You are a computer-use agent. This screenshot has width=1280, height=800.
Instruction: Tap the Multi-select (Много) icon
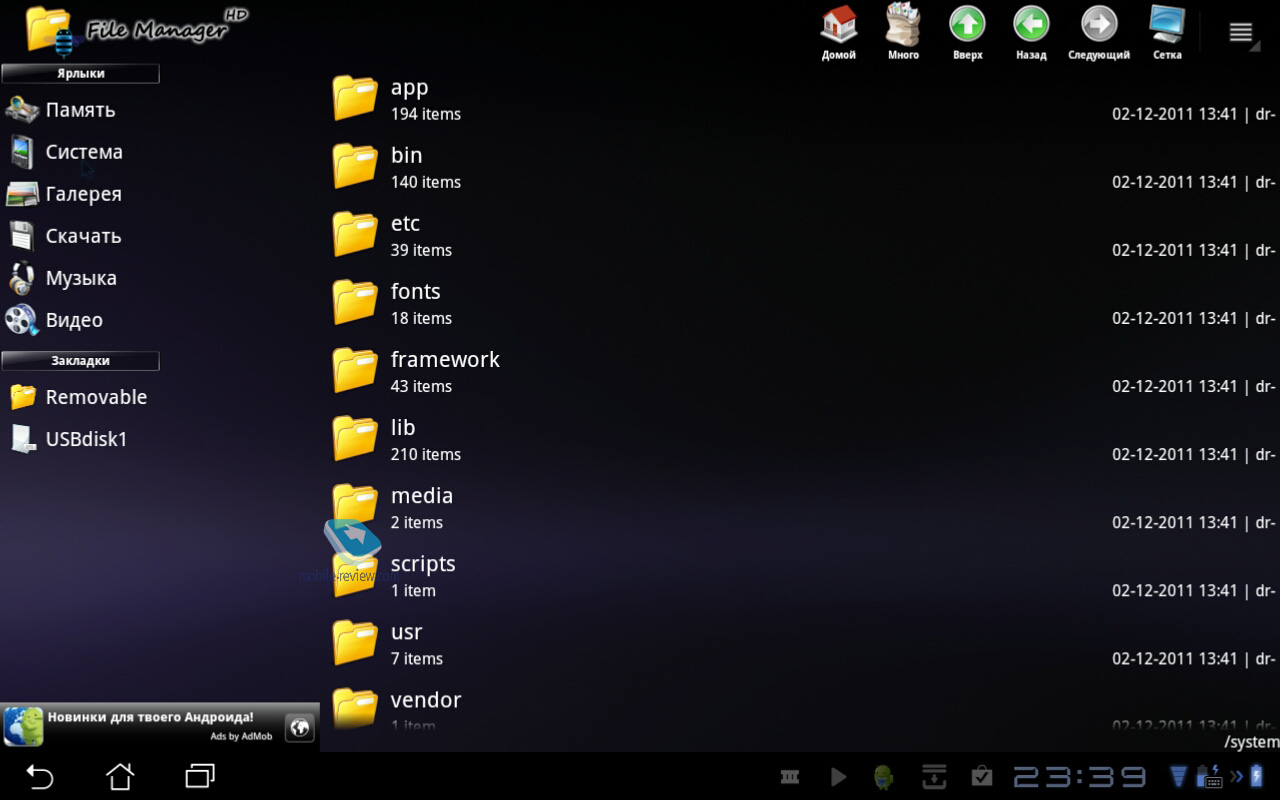(903, 32)
